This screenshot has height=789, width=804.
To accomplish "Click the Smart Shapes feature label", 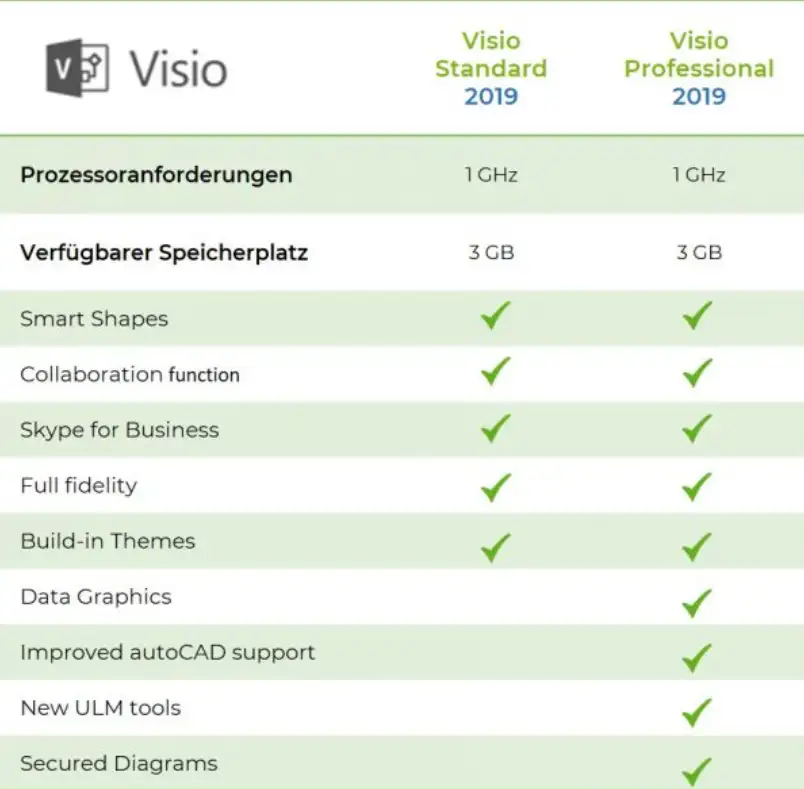I will tap(94, 319).
